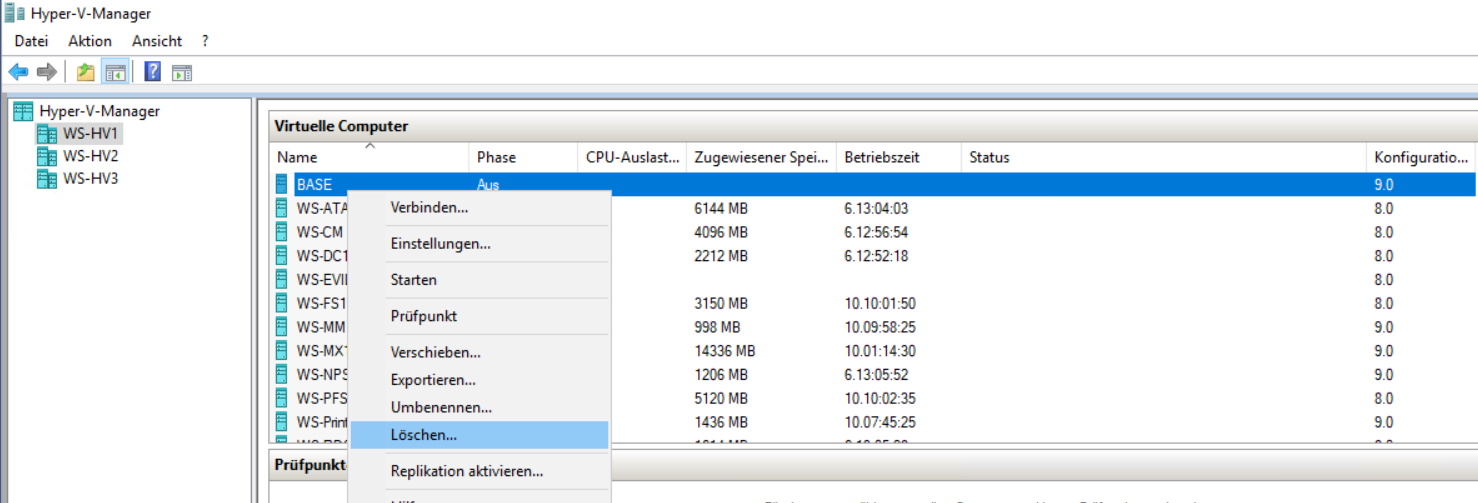Click the Hyper-V-Manager title bar app icon
The image size is (1478, 503).
[15, 13]
